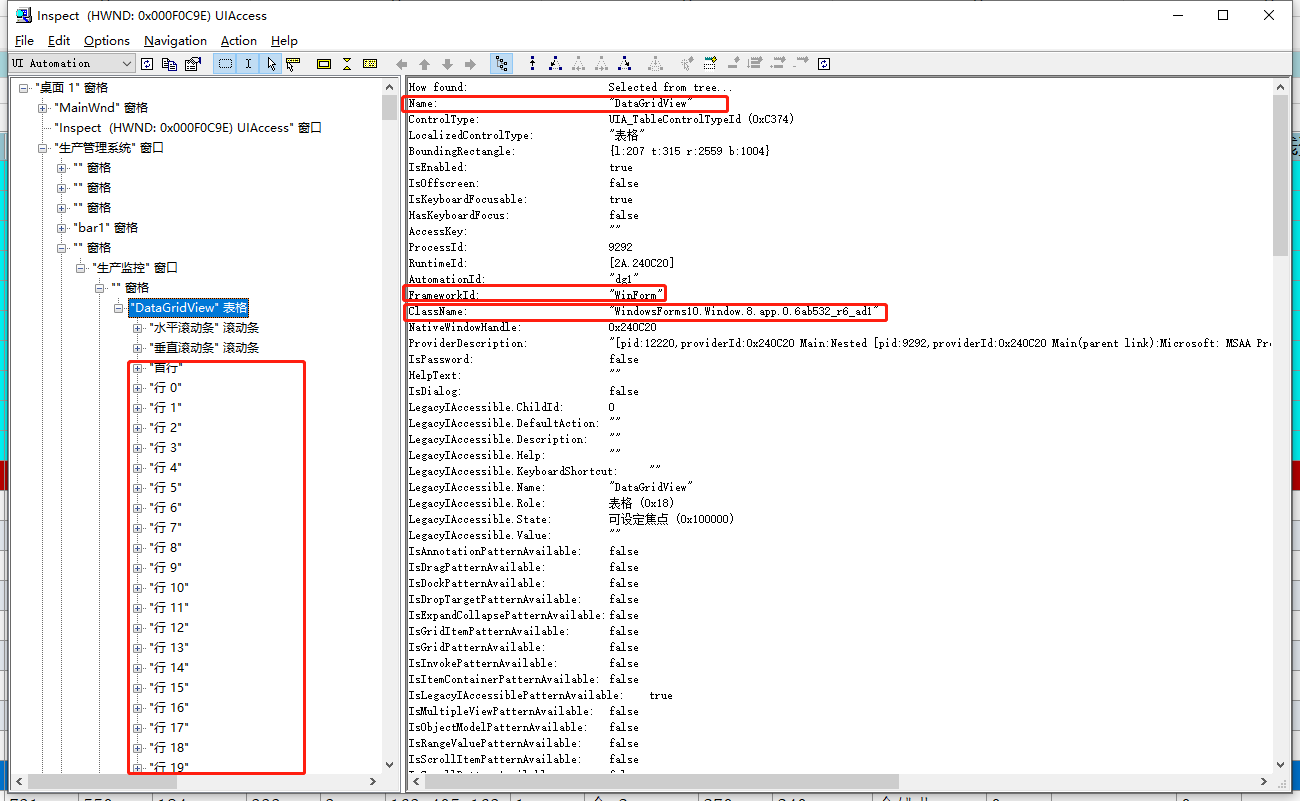Open the UI Automation mode dropdown
1300x801 pixels.
click(x=125, y=63)
